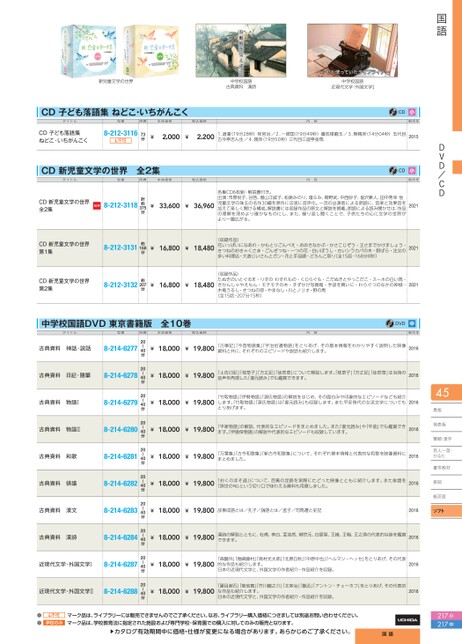Click the blue 217 page number tag
Screen dimensions: 462x644
click(x=446, y=624)
